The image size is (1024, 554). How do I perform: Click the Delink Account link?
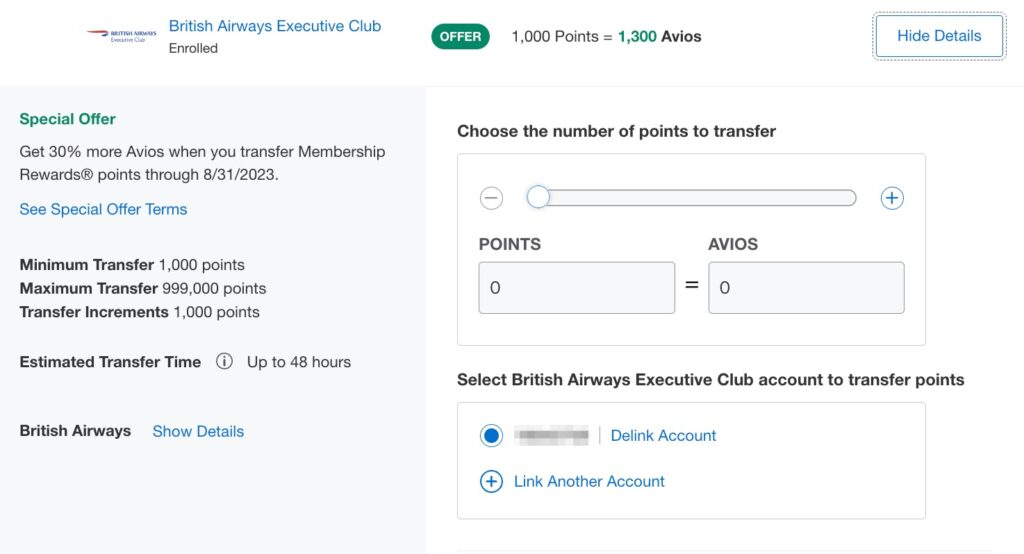coord(663,435)
